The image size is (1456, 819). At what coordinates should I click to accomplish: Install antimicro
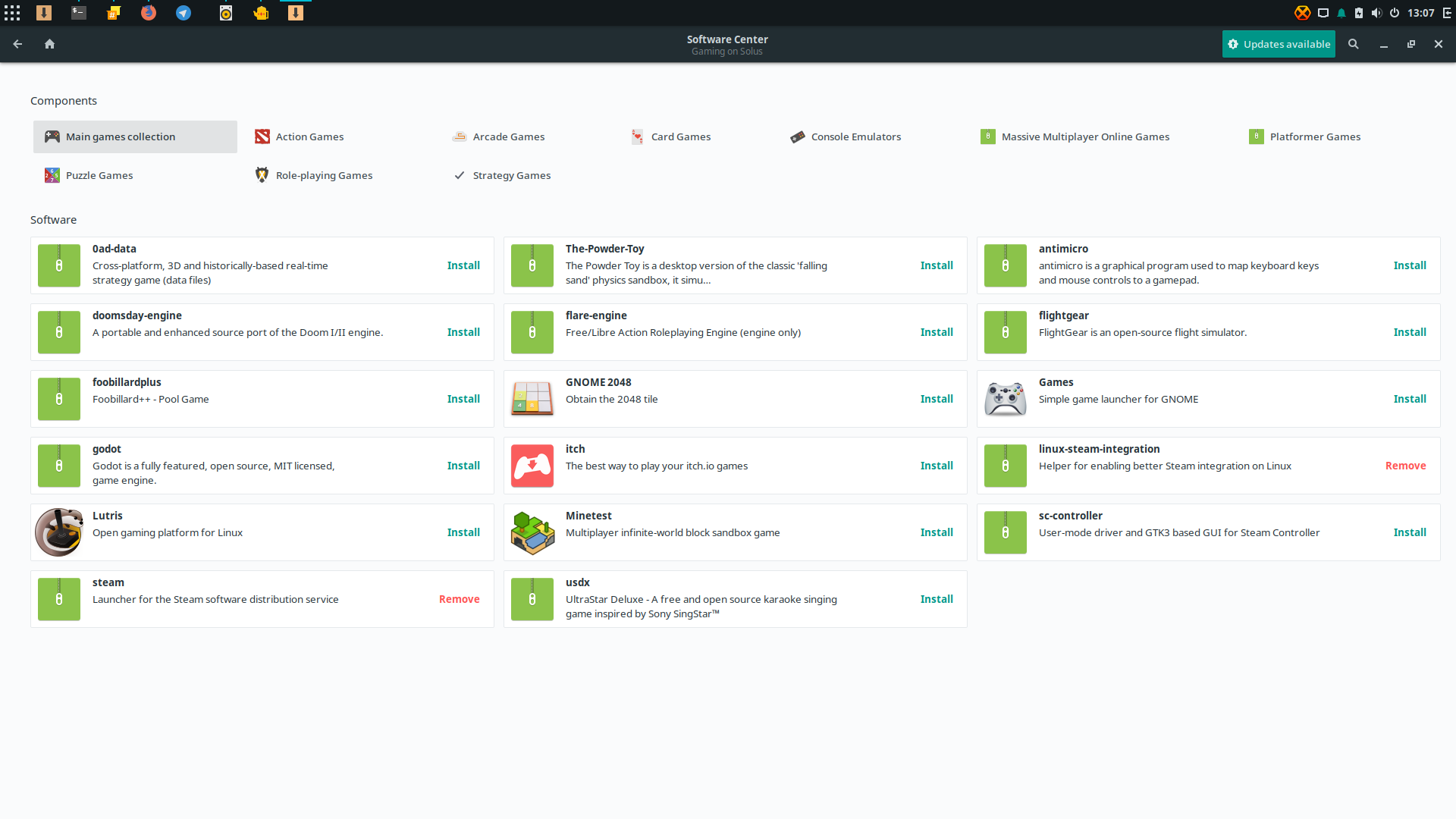click(x=1410, y=265)
